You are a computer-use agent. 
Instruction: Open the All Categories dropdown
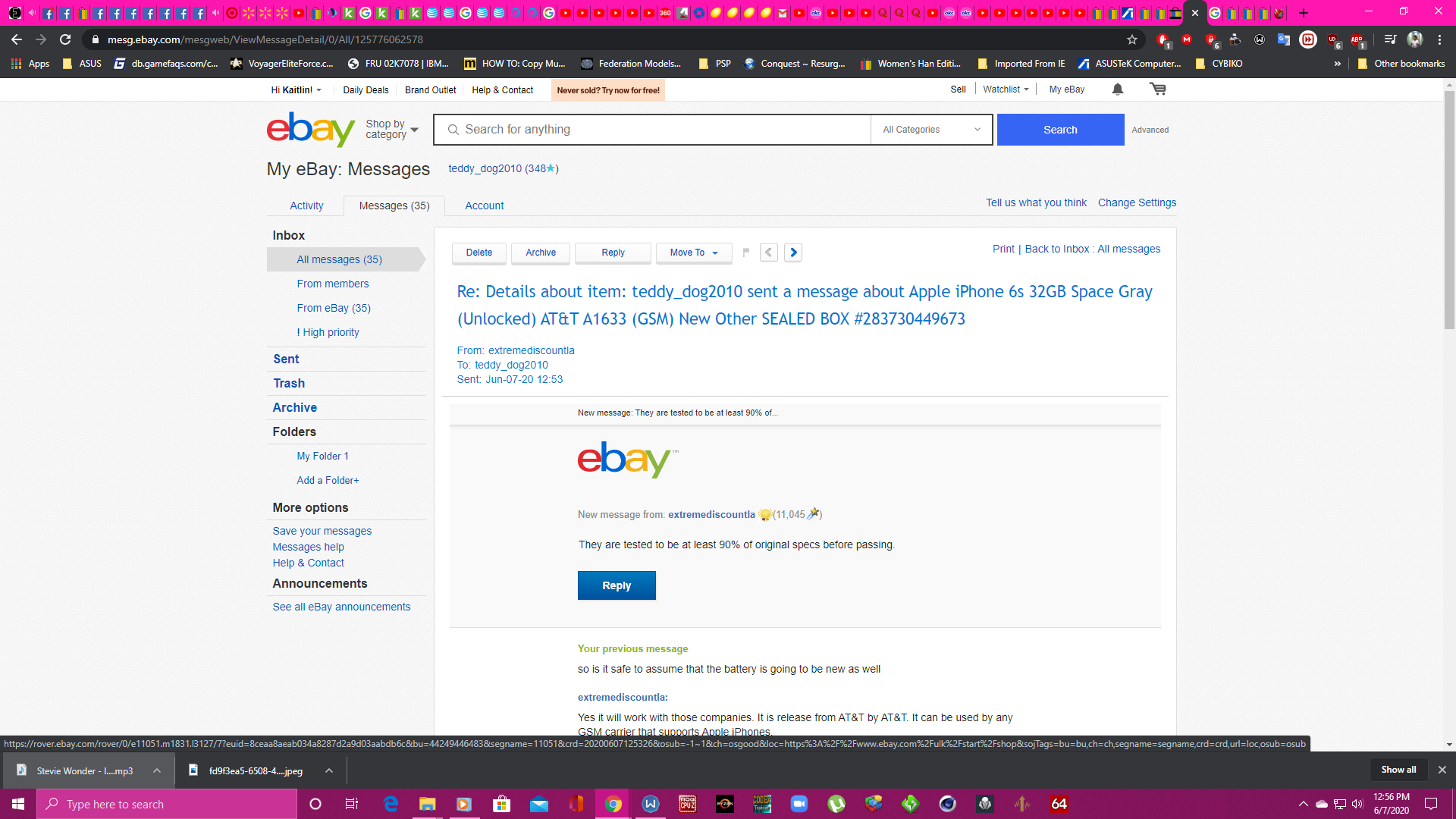(931, 130)
